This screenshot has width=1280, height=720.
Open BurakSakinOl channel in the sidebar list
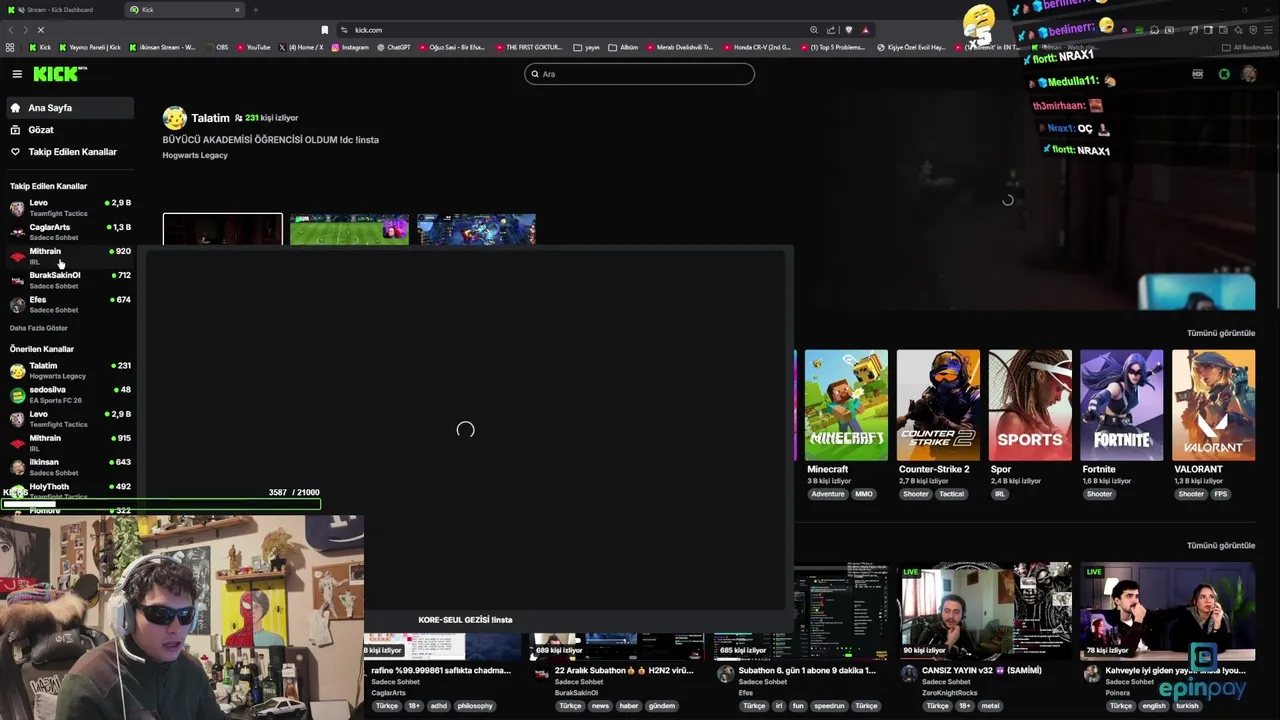click(x=70, y=280)
